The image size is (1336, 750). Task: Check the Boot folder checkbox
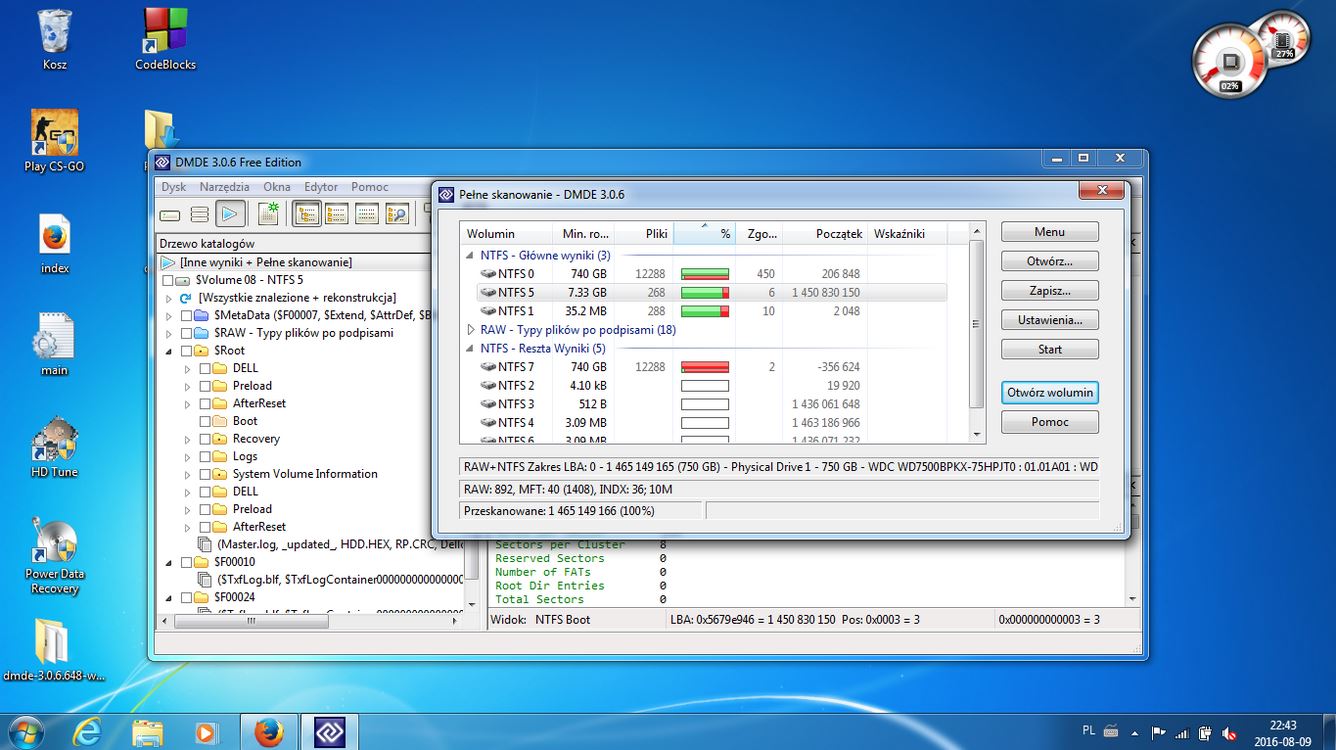(x=205, y=421)
